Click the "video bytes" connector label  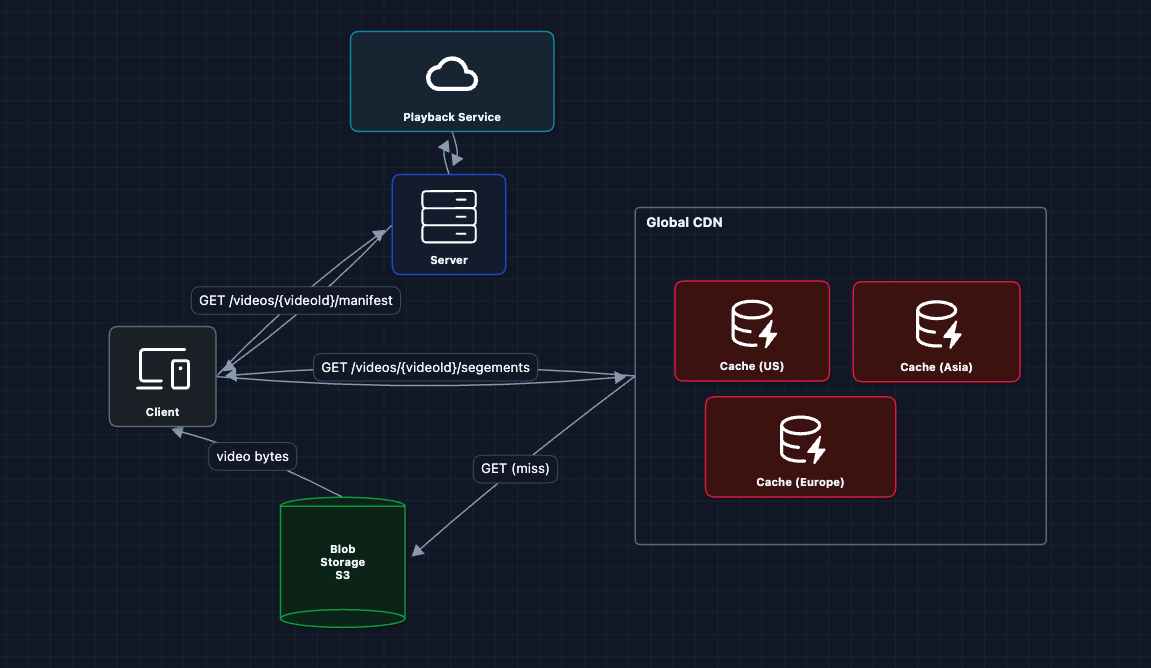tap(252, 457)
